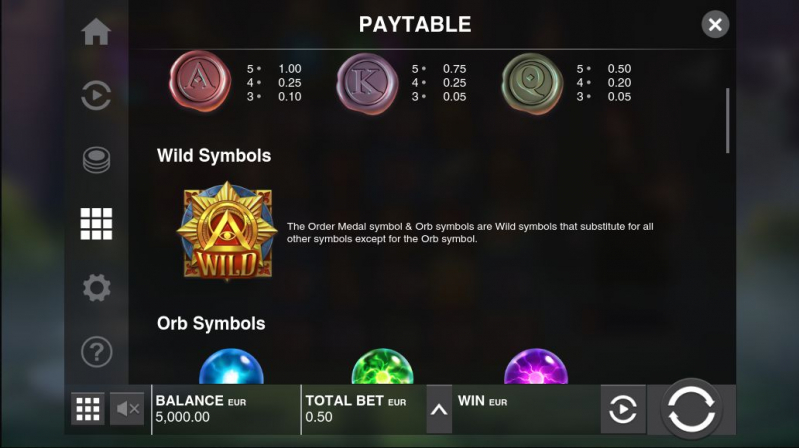Viewport: 799px width, 448px height.
Task: Click the paytable vertical scrollbar thumb
Action: tap(727, 121)
